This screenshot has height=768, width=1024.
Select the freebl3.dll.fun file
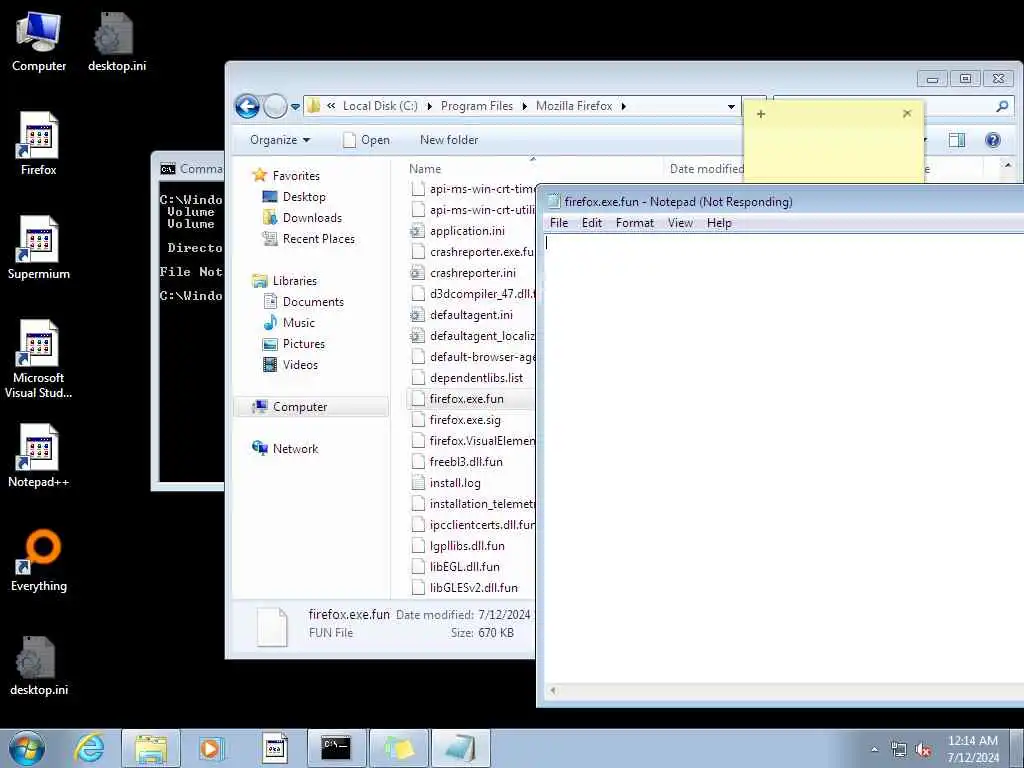click(x=466, y=462)
